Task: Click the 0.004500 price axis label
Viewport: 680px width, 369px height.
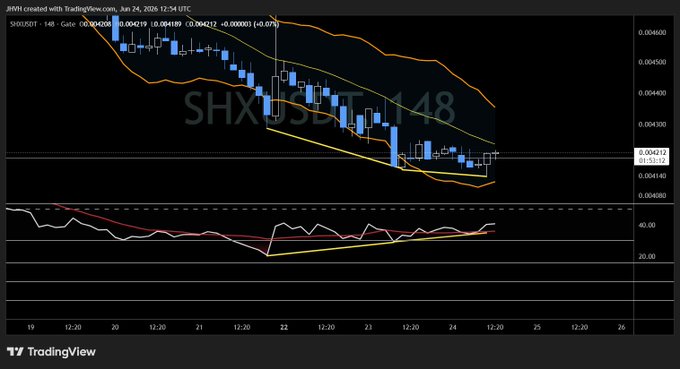Action: click(652, 62)
